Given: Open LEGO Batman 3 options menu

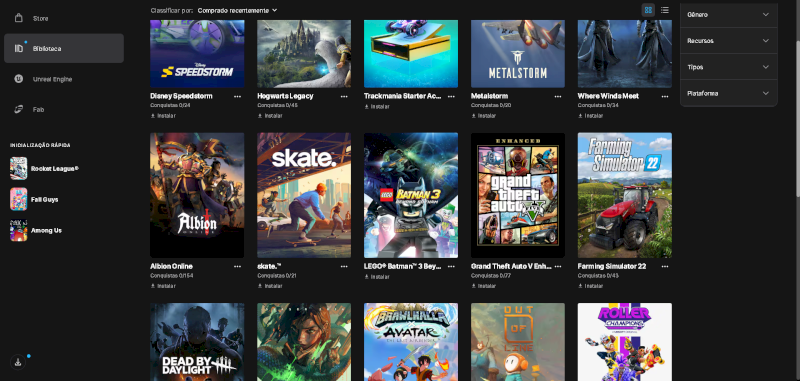Looking at the screenshot, I should (451, 267).
